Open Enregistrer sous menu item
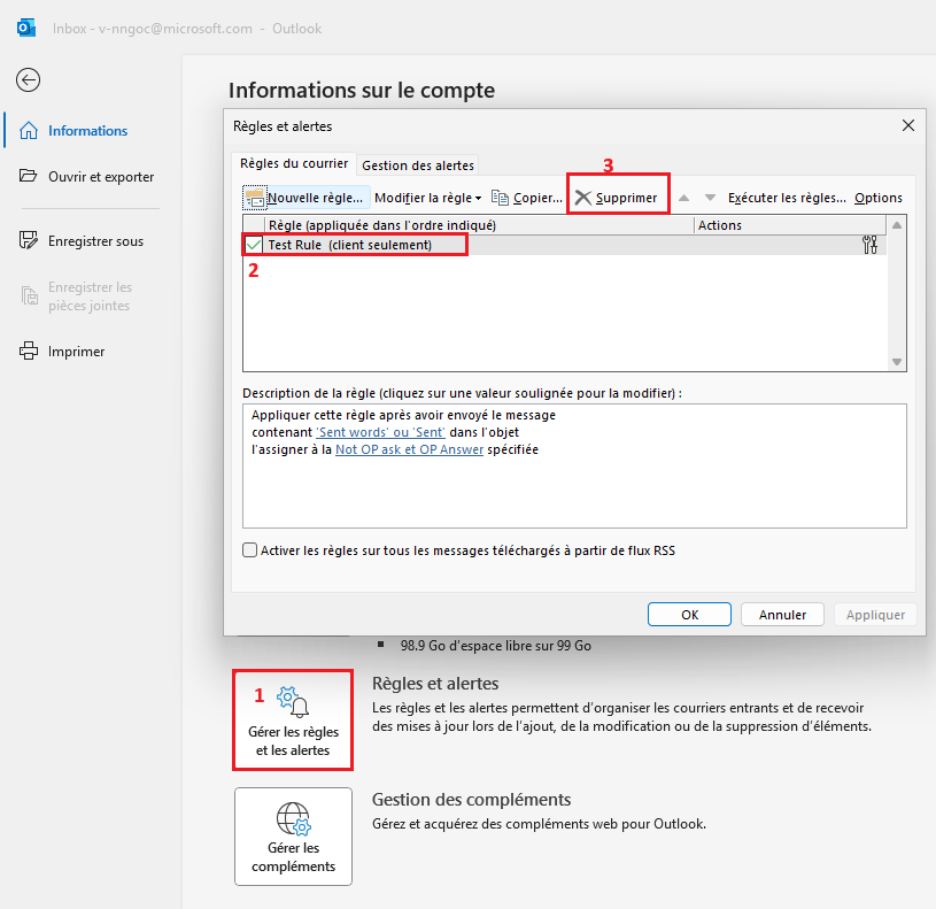Screen dimensions: 936x909 click(91, 241)
